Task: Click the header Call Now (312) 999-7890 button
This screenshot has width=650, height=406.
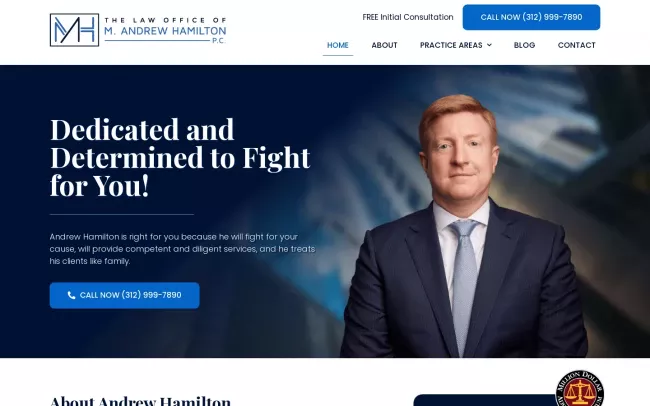Action: click(x=531, y=17)
